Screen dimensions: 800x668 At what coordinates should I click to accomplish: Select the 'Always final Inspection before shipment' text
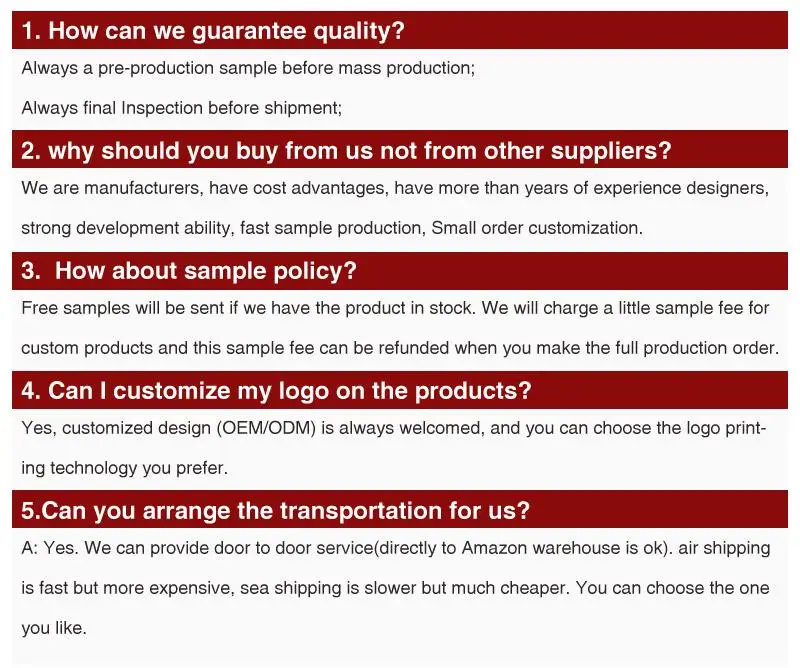point(182,108)
